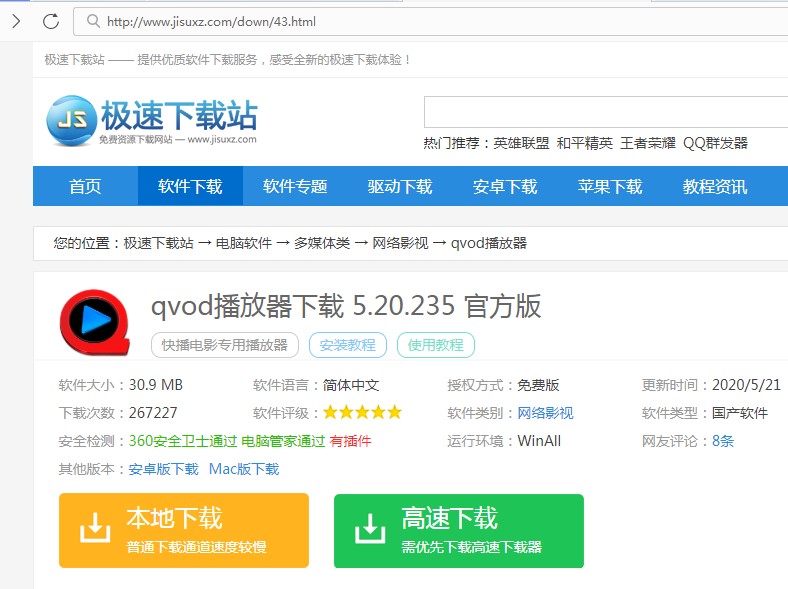Click the 极速下载站 site logo

[x=151, y=122]
